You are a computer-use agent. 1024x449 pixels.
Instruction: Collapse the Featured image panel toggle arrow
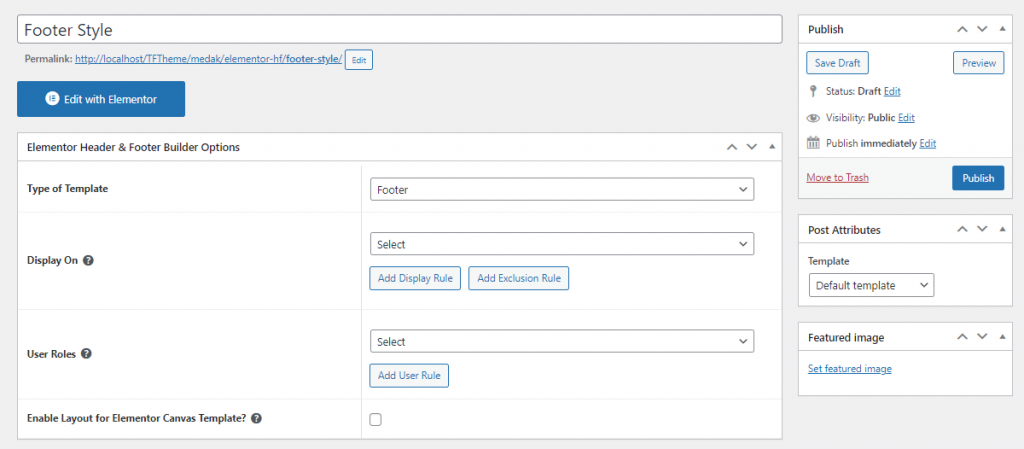pos(1002,338)
